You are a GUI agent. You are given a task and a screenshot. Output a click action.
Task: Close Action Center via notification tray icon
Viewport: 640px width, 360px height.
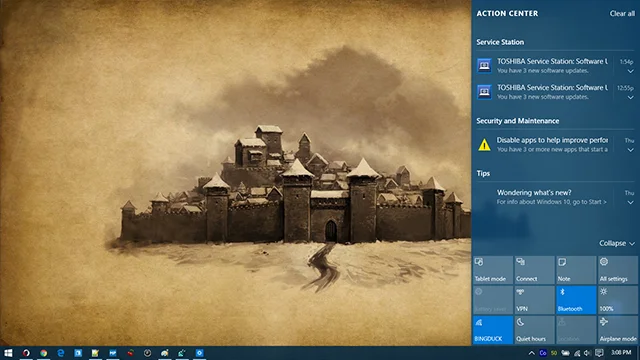click(x=599, y=353)
